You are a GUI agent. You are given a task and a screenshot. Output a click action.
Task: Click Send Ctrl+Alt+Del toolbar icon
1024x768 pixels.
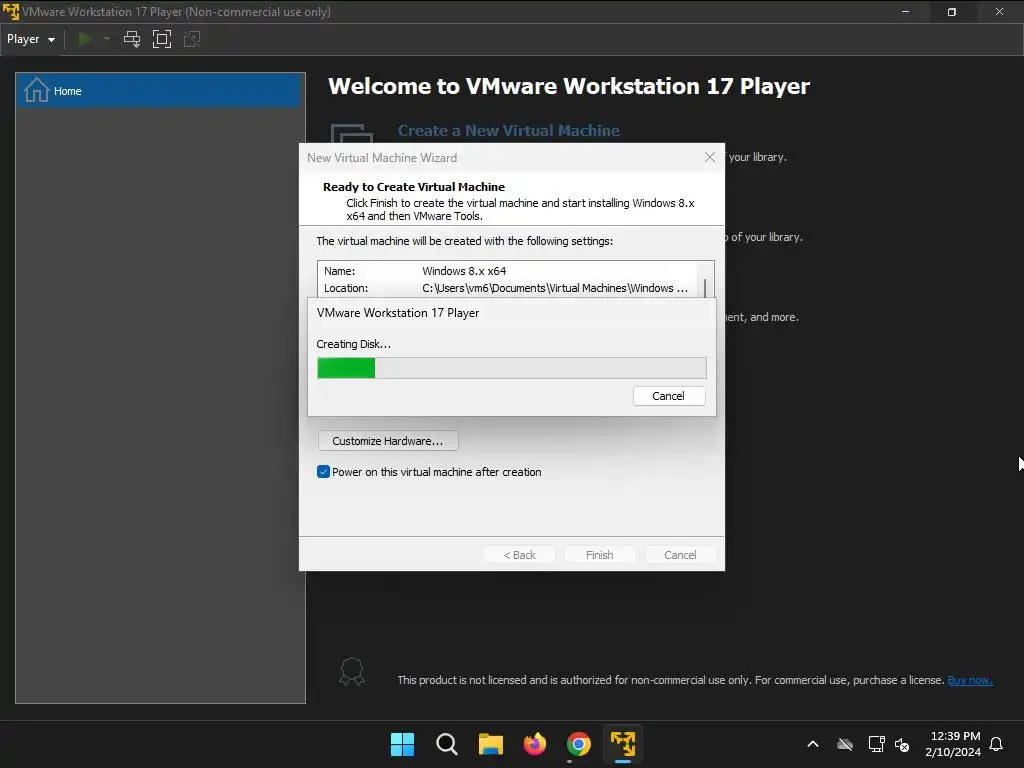(x=132, y=39)
